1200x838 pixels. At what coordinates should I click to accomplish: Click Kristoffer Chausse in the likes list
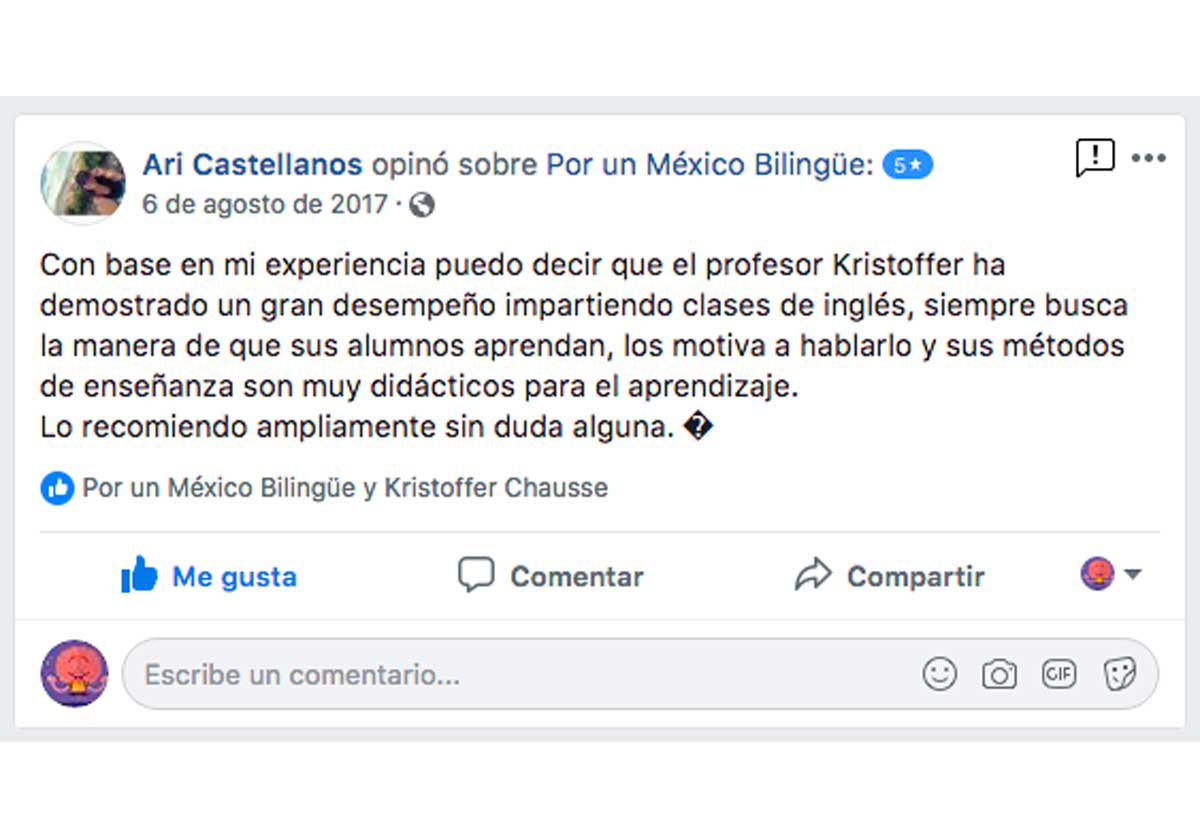tap(496, 488)
